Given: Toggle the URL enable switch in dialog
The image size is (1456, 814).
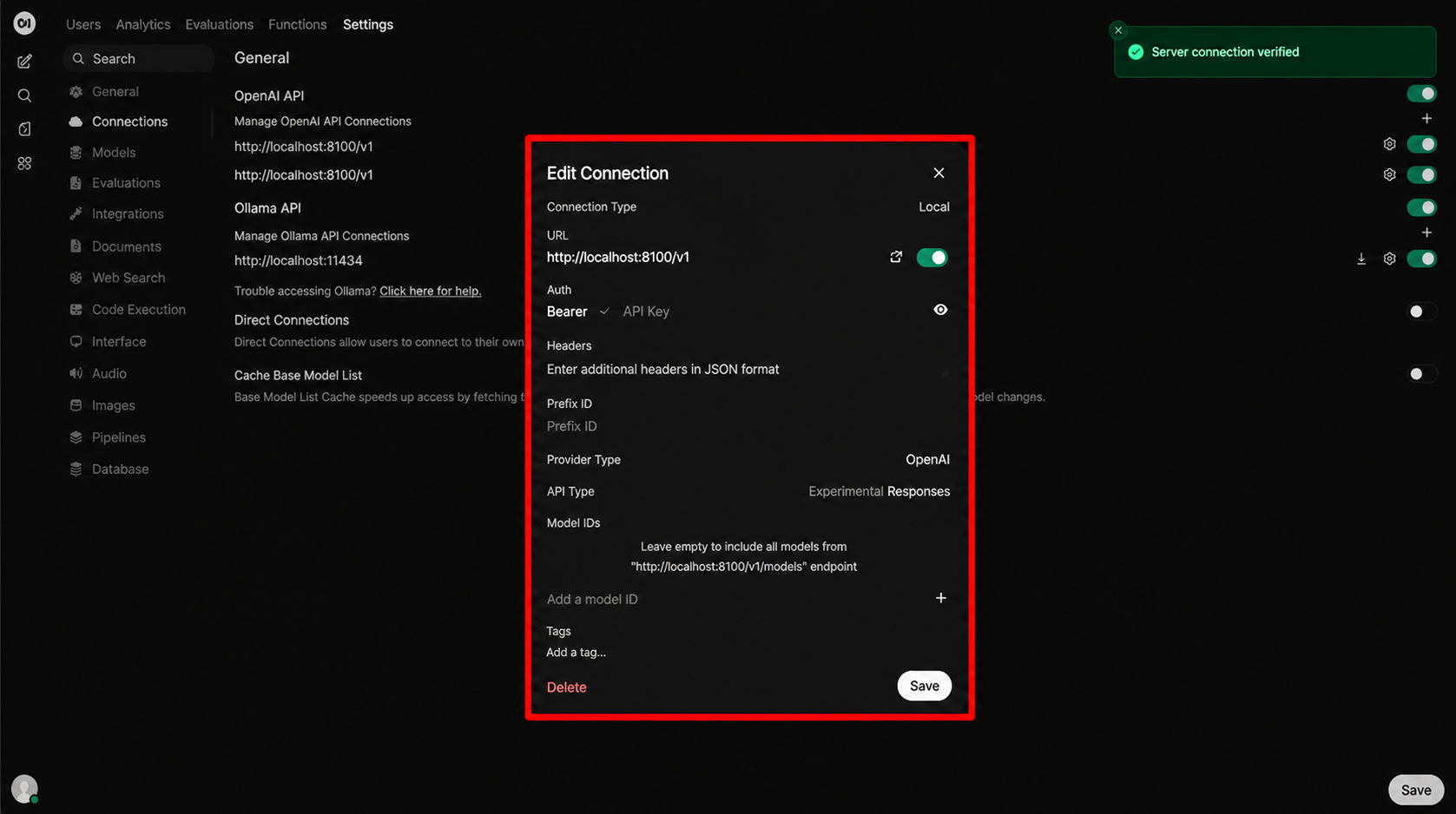Looking at the screenshot, I should (932, 258).
